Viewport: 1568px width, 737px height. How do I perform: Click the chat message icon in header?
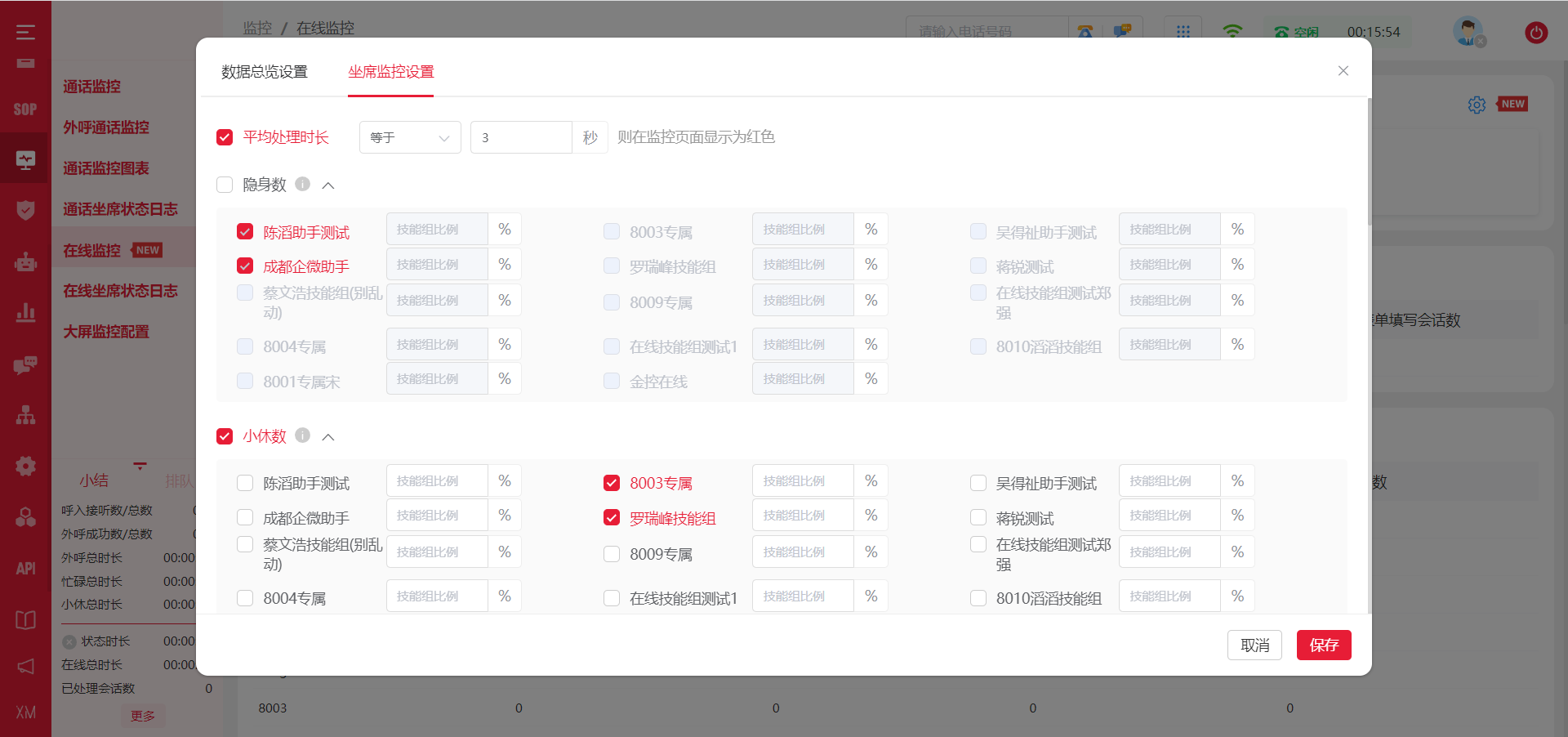[x=1123, y=32]
